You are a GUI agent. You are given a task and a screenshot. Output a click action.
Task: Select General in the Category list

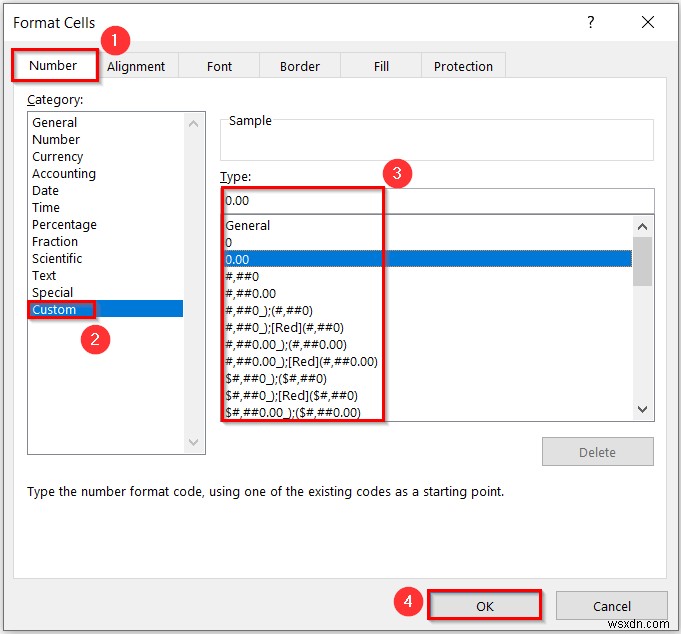pyautogui.click(x=107, y=122)
